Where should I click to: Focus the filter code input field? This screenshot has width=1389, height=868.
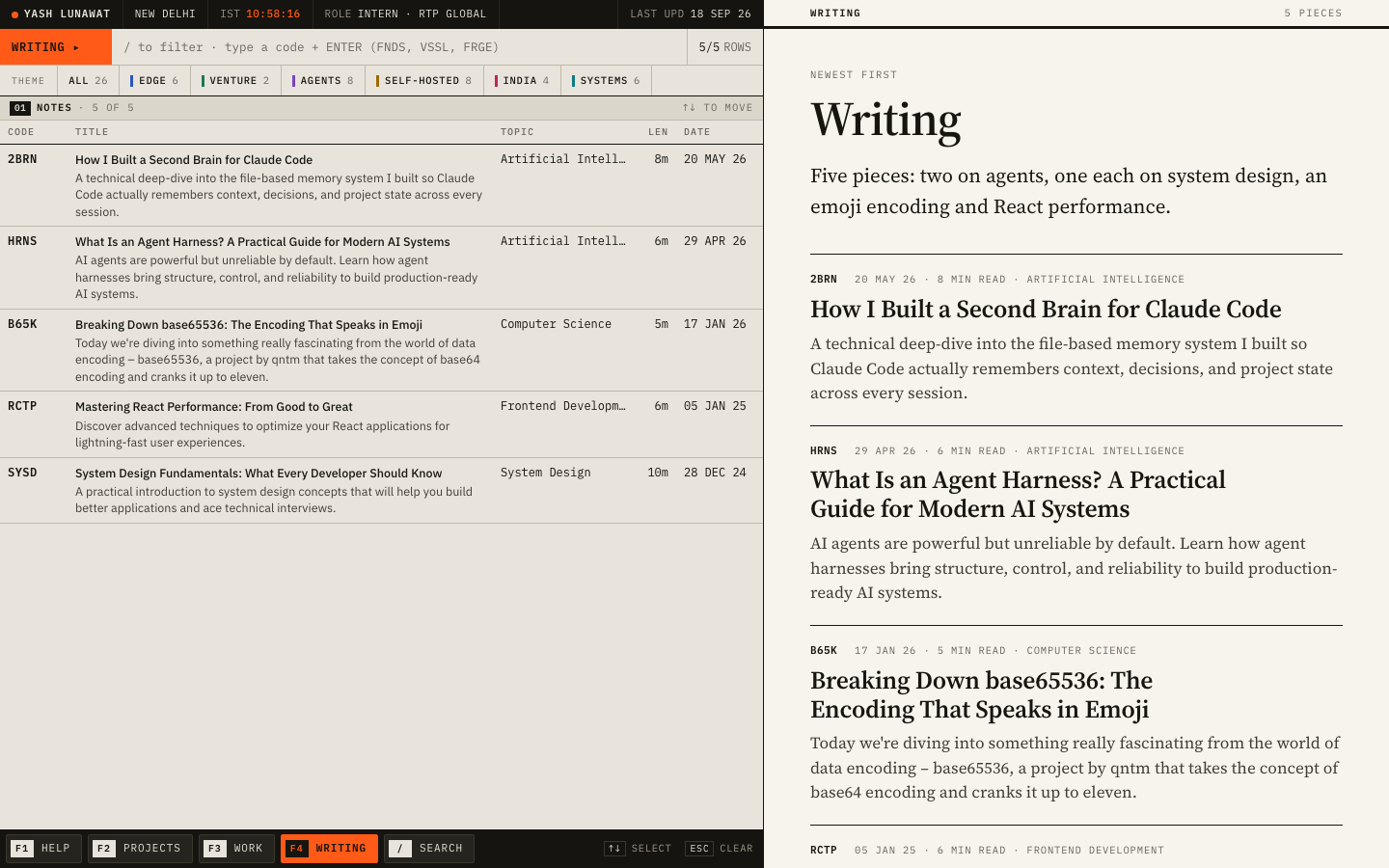[399, 47]
